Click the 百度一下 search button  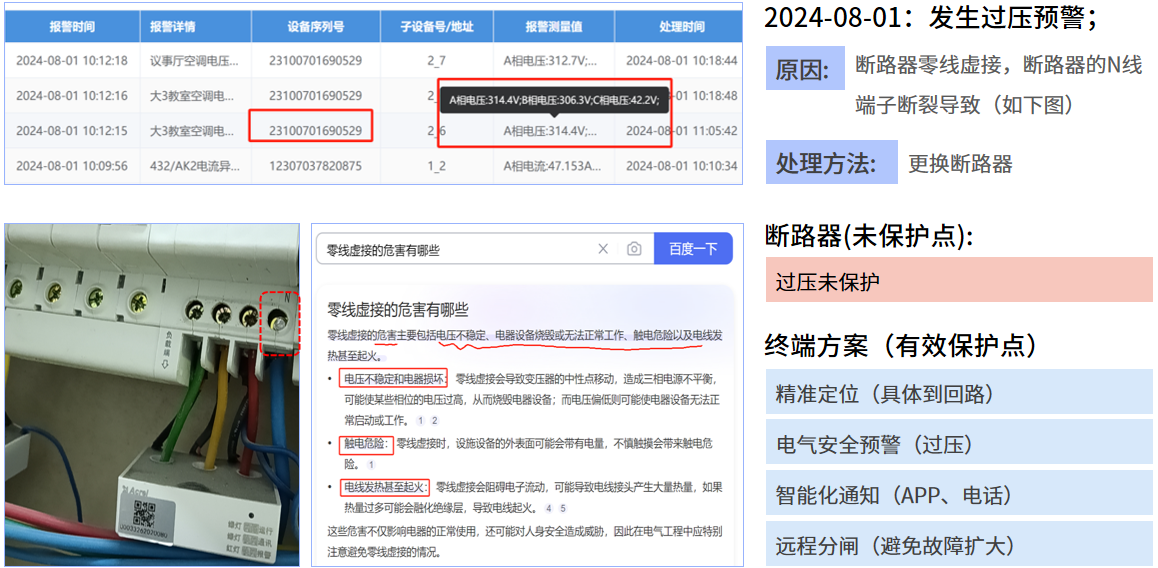click(693, 249)
